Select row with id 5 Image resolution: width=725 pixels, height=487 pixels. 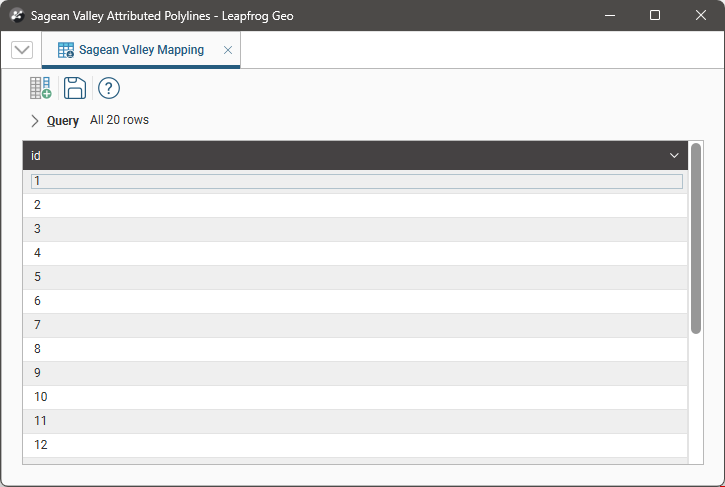356,277
